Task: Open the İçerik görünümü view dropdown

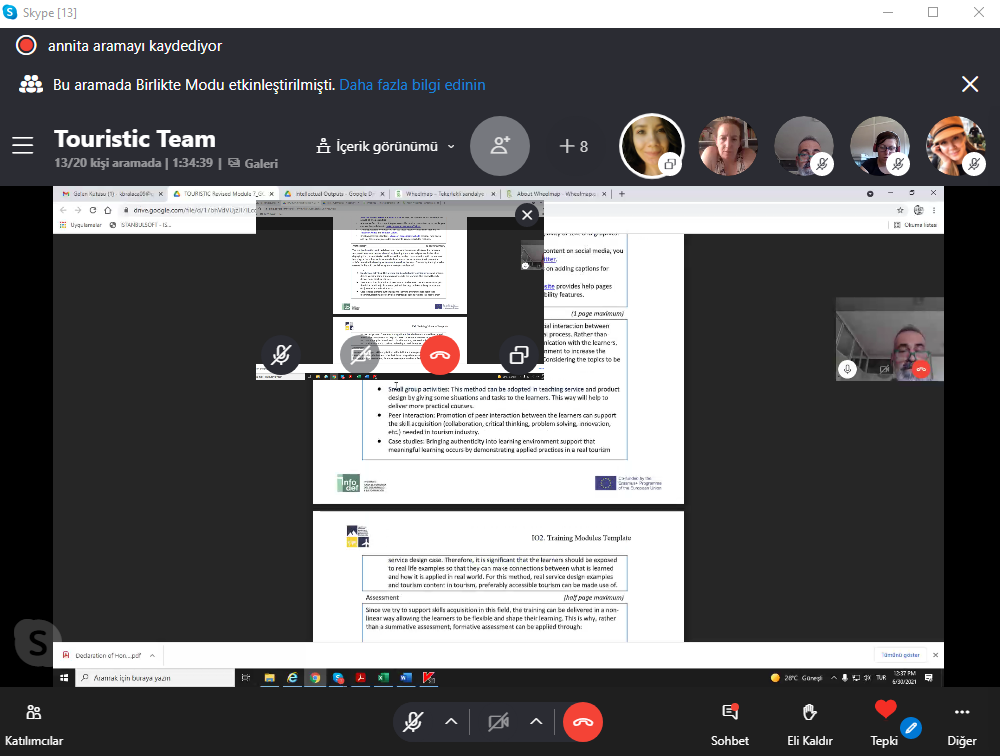Action: 385,146
